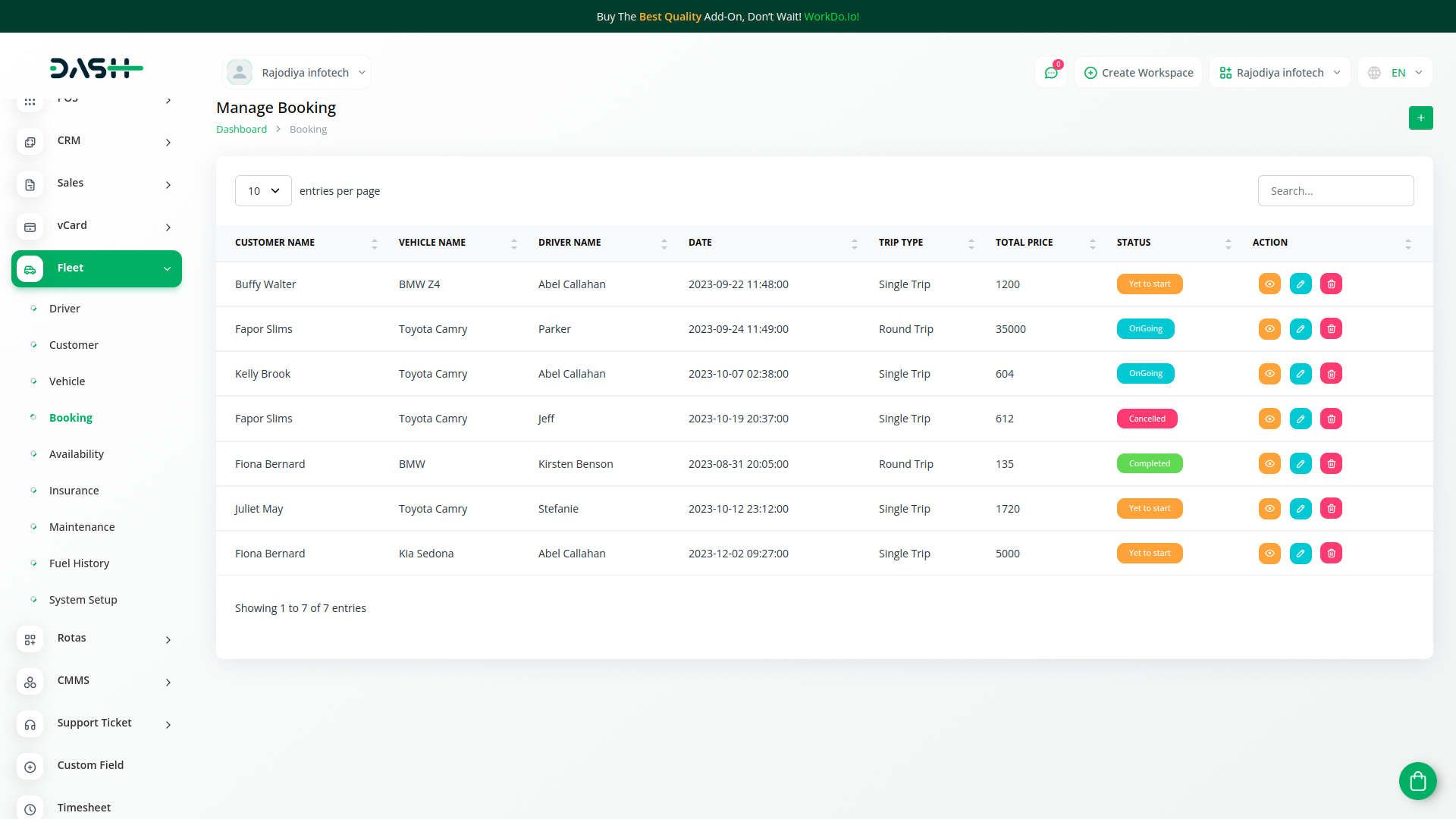
Task: Expand the EN language selector
Action: click(x=1396, y=73)
